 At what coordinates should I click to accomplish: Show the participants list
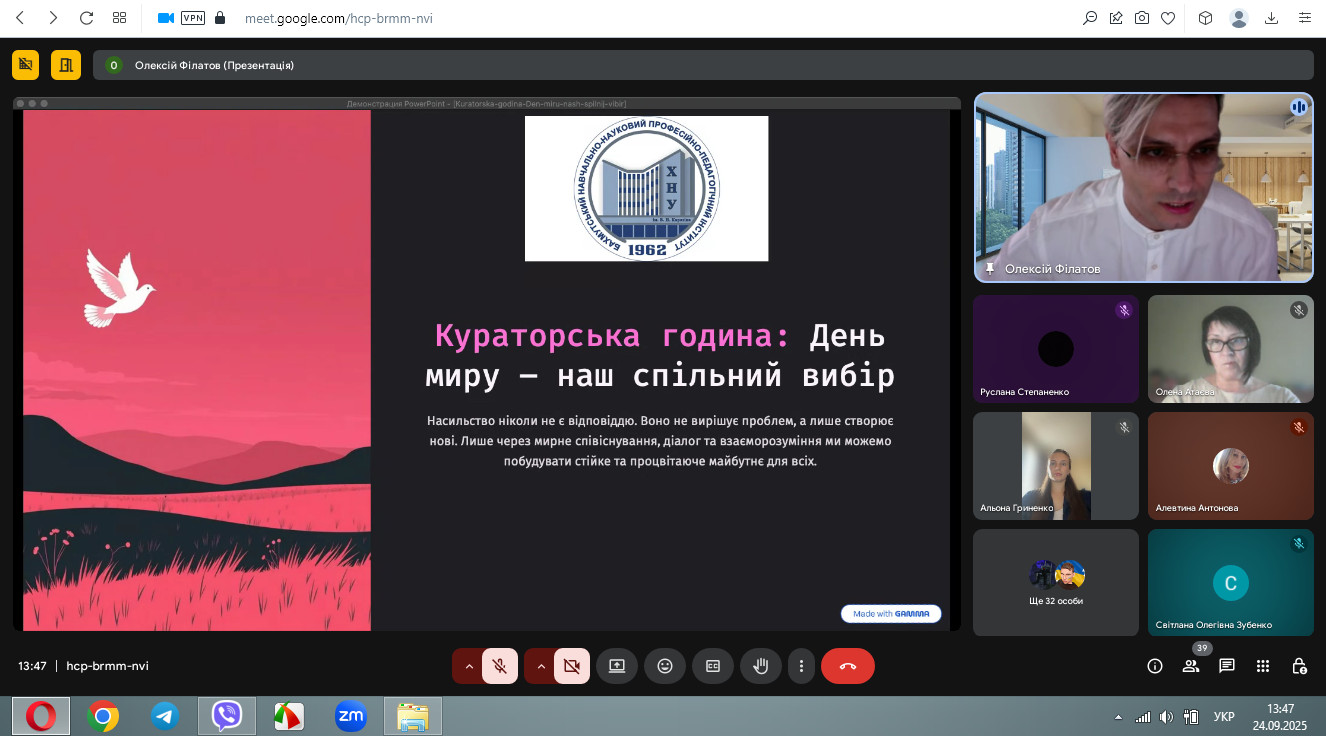pyautogui.click(x=1191, y=666)
